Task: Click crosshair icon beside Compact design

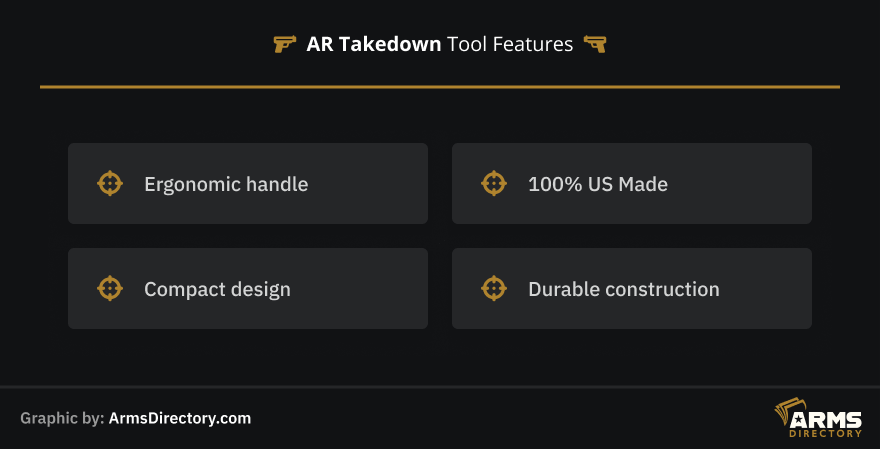Action: (x=110, y=288)
